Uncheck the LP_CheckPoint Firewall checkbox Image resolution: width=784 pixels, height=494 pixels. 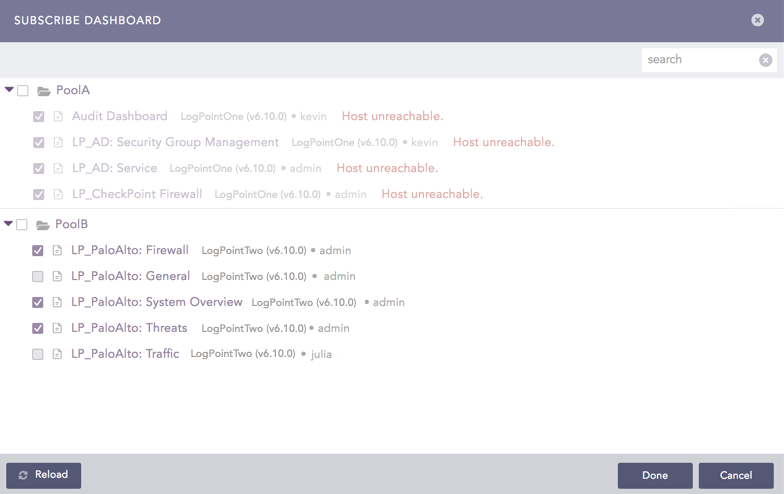(38, 194)
